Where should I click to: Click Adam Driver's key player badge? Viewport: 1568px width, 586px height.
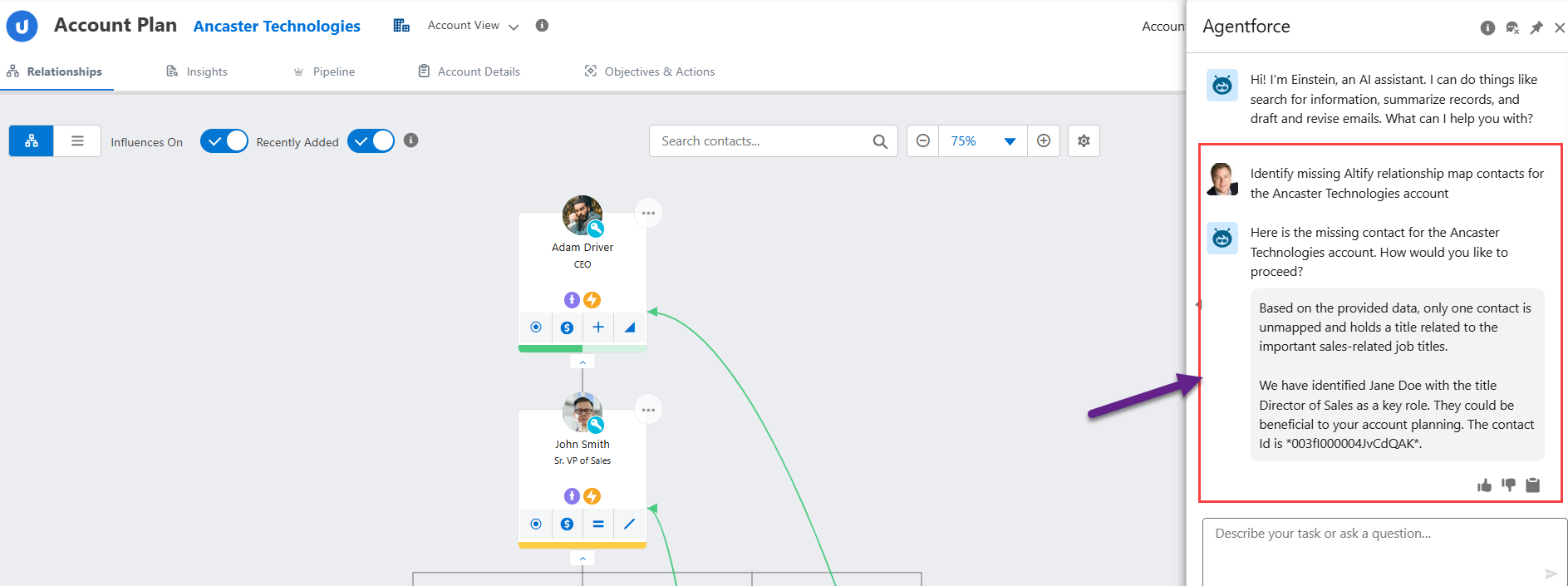point(596,229)
